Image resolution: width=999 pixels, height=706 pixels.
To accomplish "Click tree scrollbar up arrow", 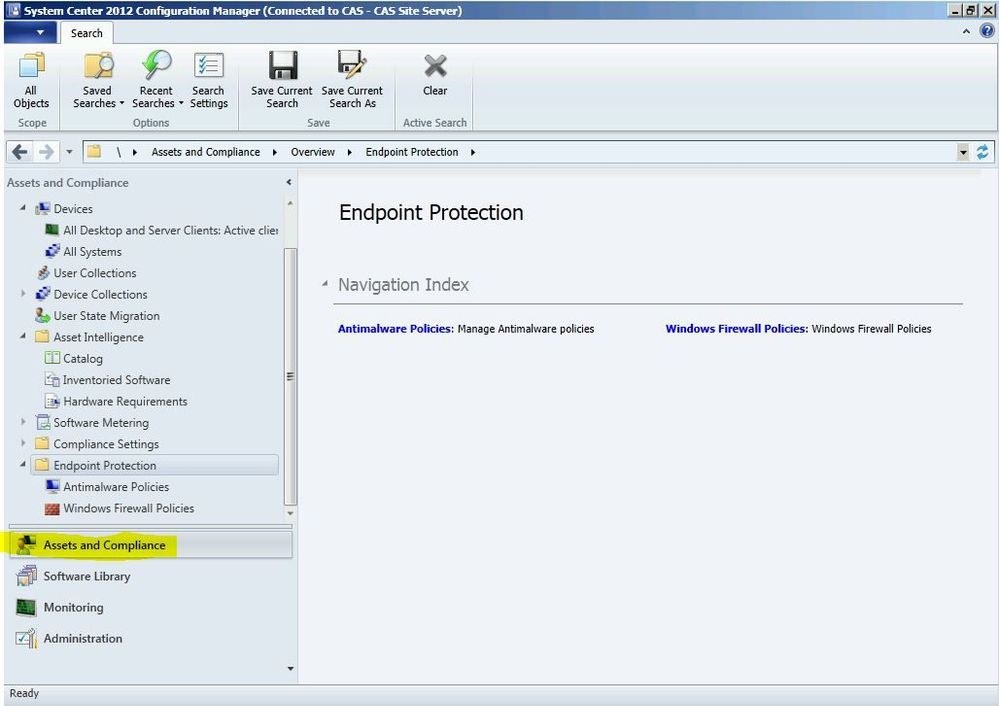I will [290, 203].
